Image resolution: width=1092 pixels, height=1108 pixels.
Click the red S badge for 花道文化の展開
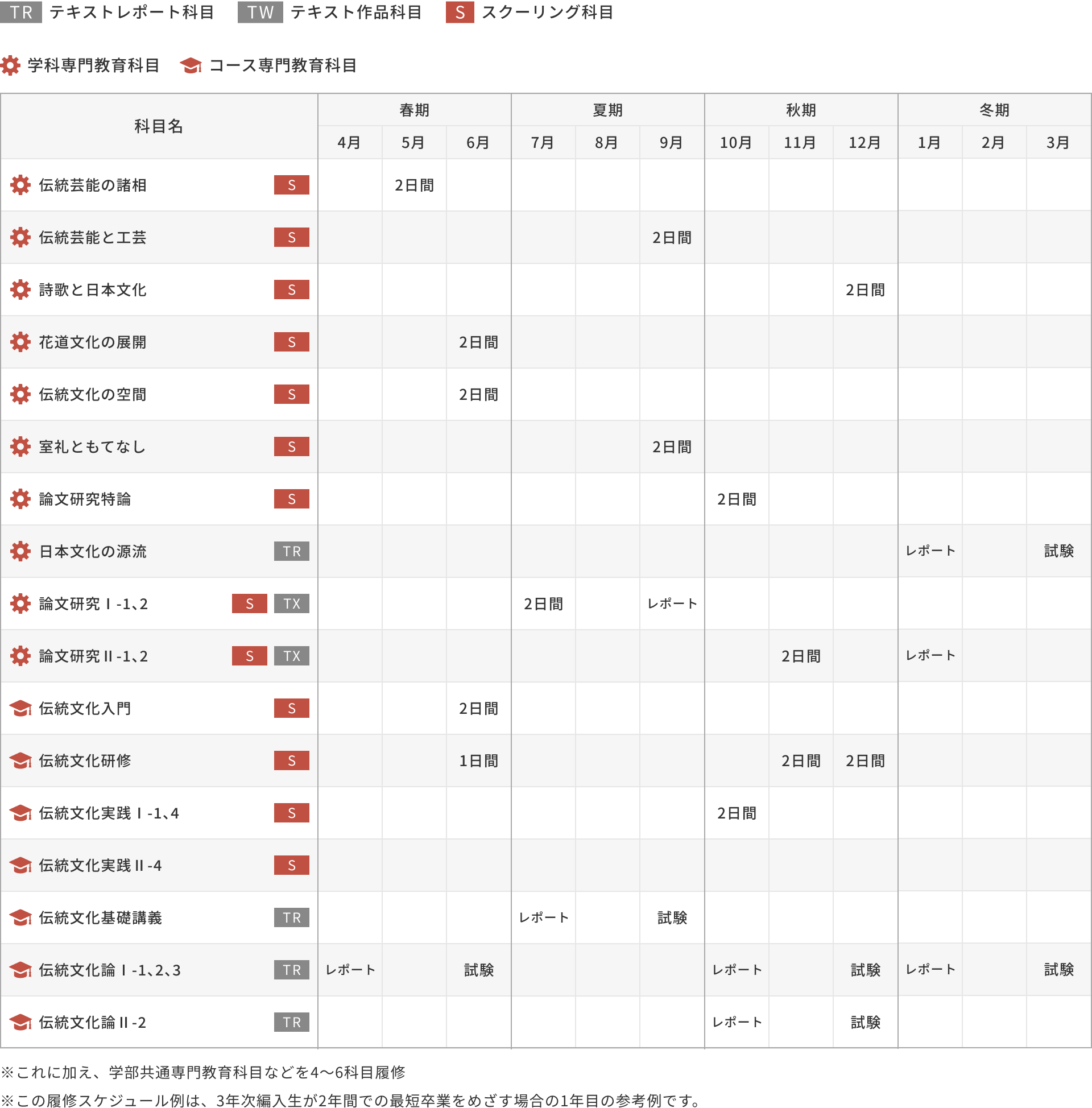291,342
